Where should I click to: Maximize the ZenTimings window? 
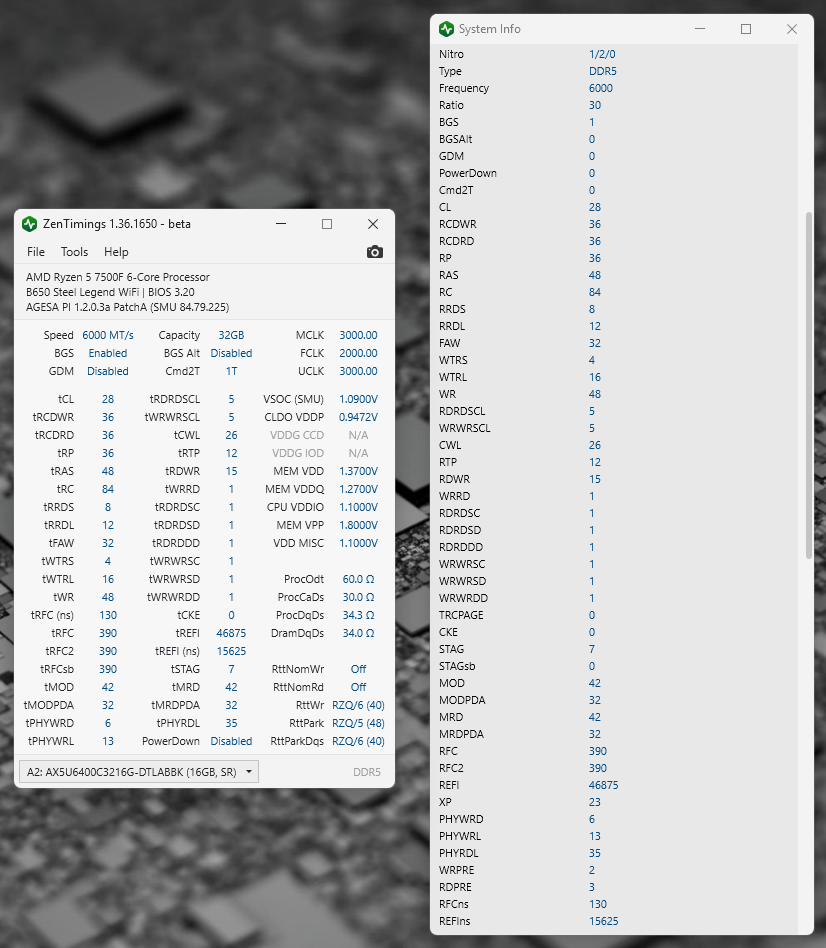pyautogui.click(x=327, y=224)
